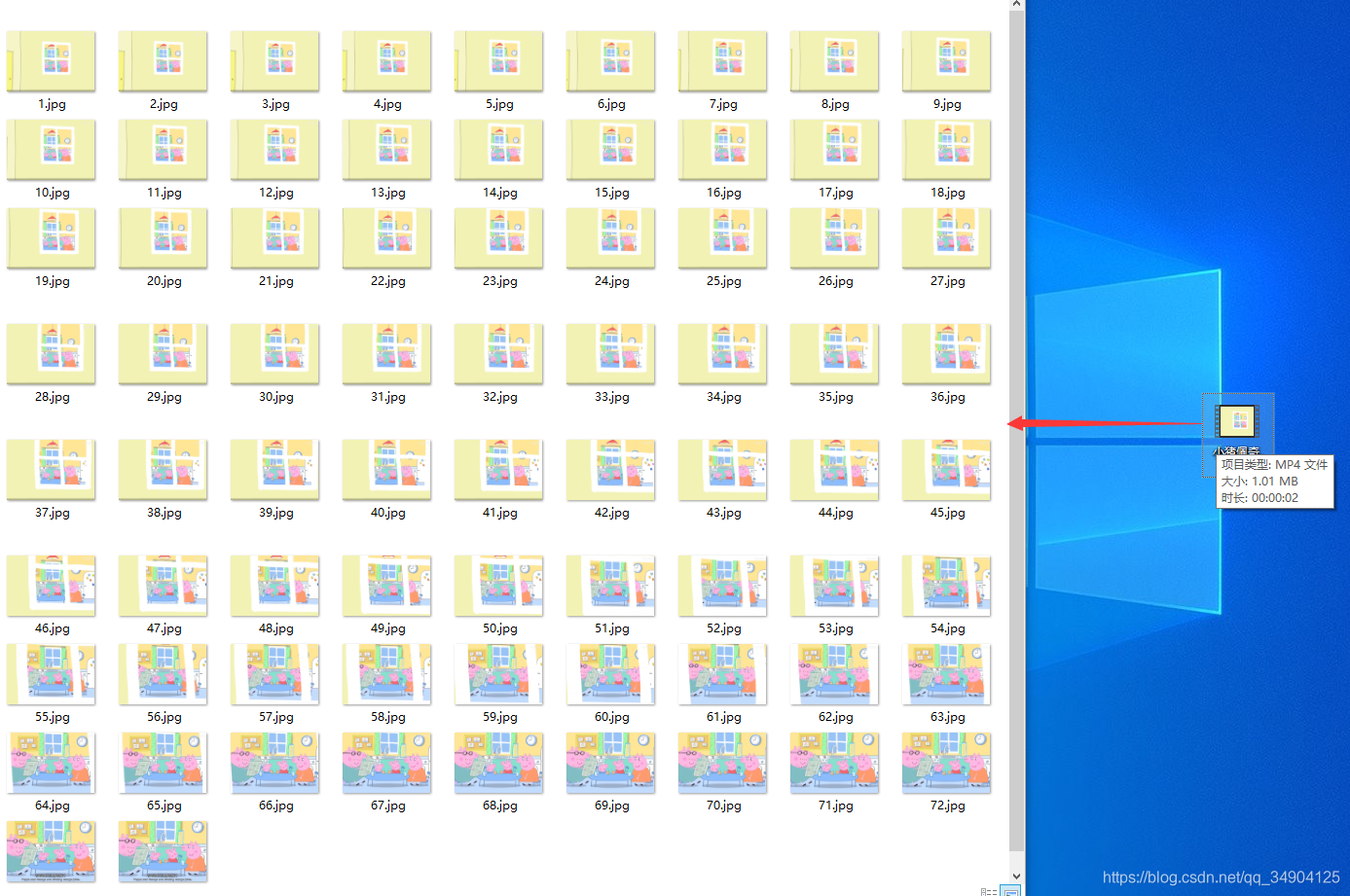Viewport: 1350px width, 896px height.
Task: Select the 32.jpg image thumbnail
Action: pyautogui.click(x=499, y=354)
